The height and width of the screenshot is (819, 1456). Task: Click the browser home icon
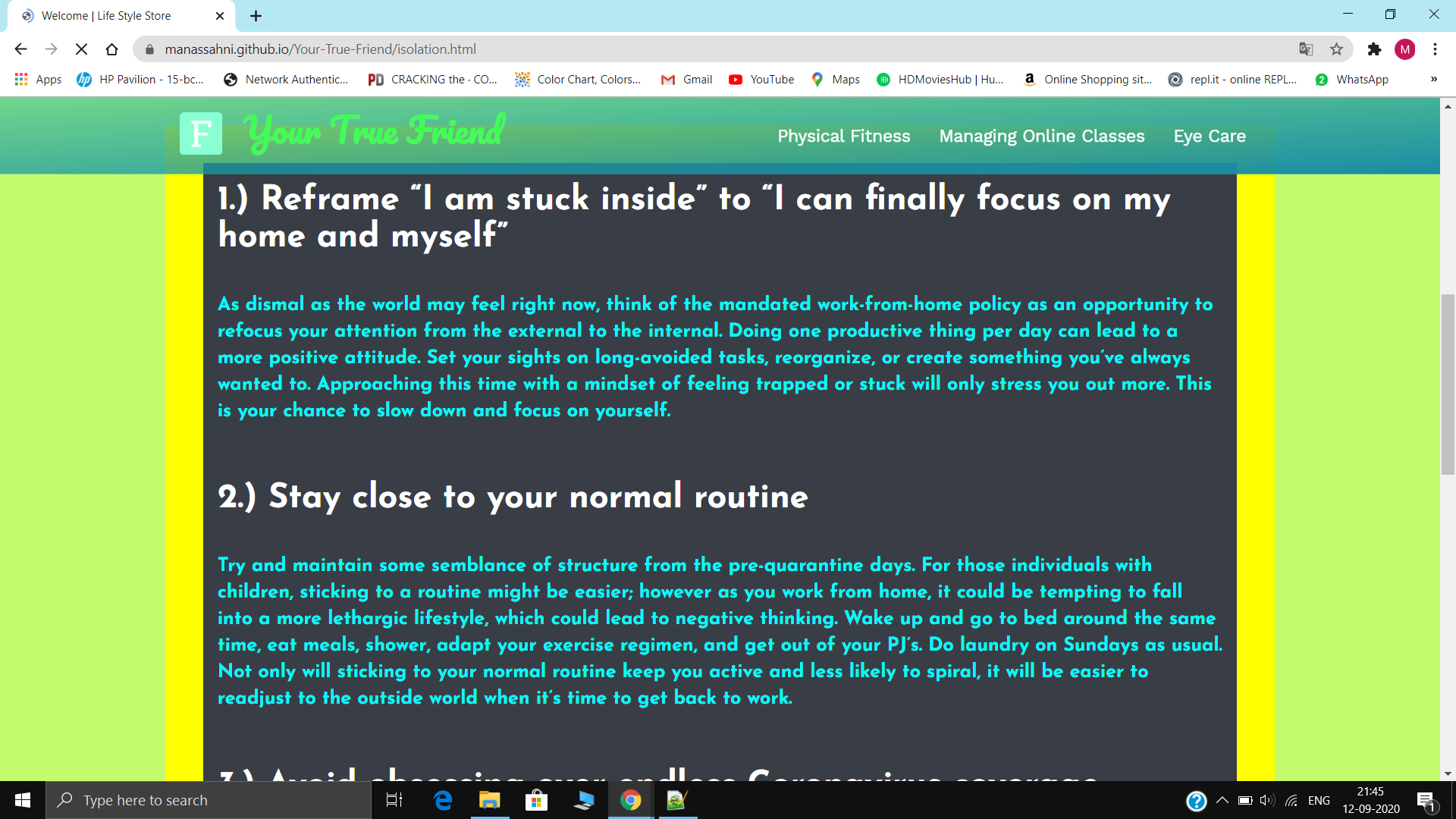click(111, 49)
